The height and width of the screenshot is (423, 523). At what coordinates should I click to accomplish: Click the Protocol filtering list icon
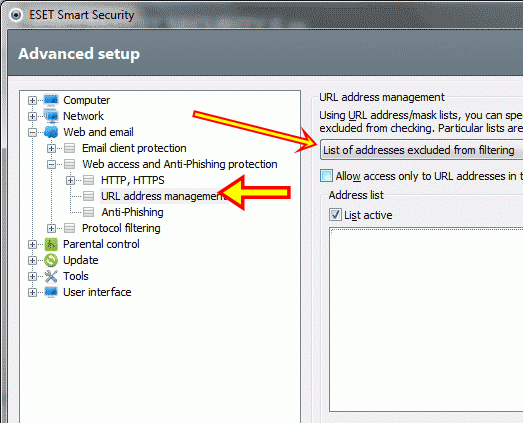click(69, 228)
